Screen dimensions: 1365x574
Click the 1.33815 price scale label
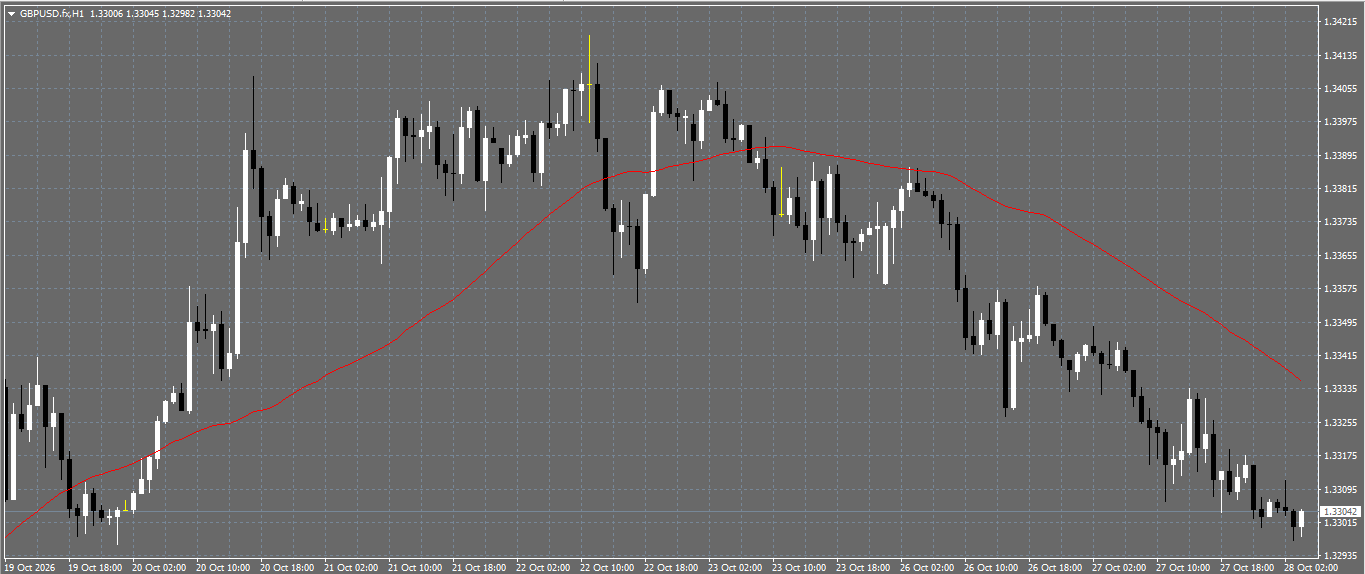point(1339,189)
